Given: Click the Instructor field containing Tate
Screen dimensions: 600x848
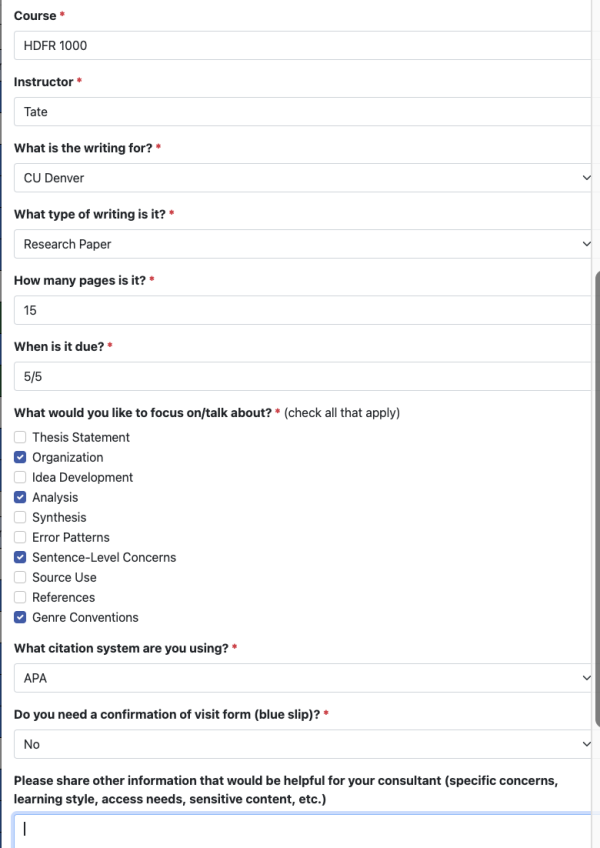Looking at the screenshot, I should pyautogui.click(x=302, y=111).
